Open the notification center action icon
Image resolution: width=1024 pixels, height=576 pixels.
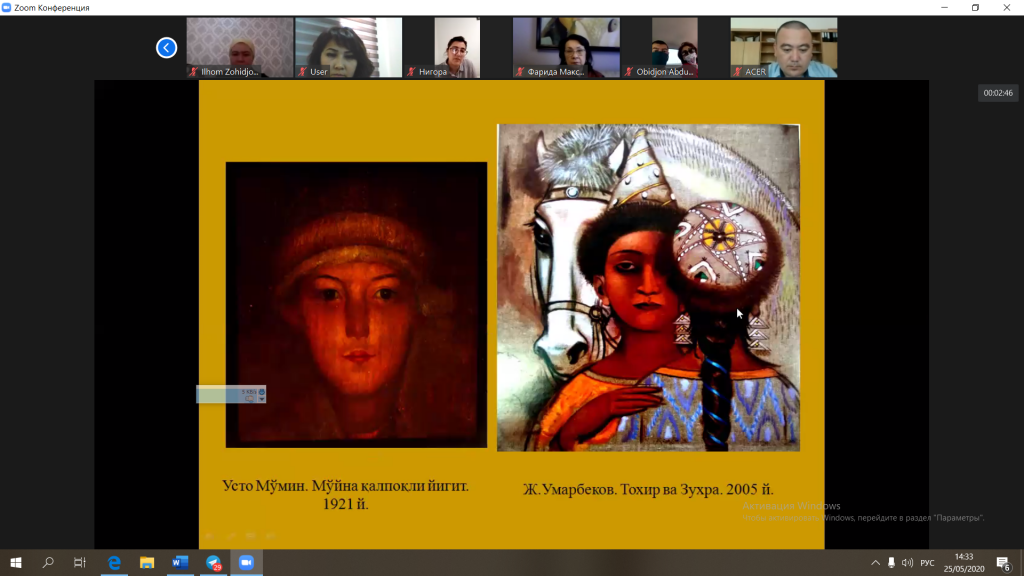(1003, 563)
